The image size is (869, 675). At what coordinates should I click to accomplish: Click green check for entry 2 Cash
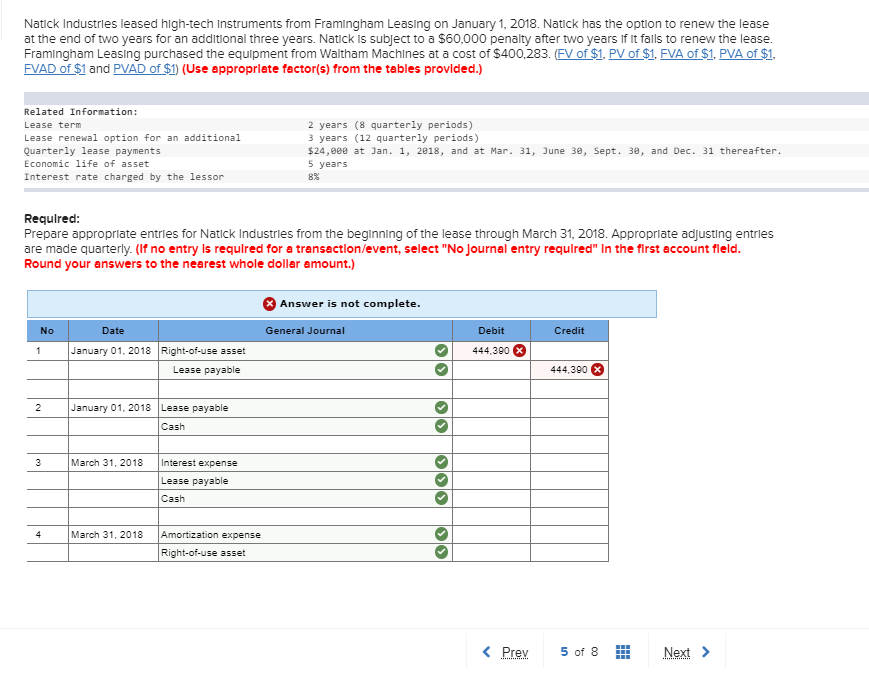[441, 426]
